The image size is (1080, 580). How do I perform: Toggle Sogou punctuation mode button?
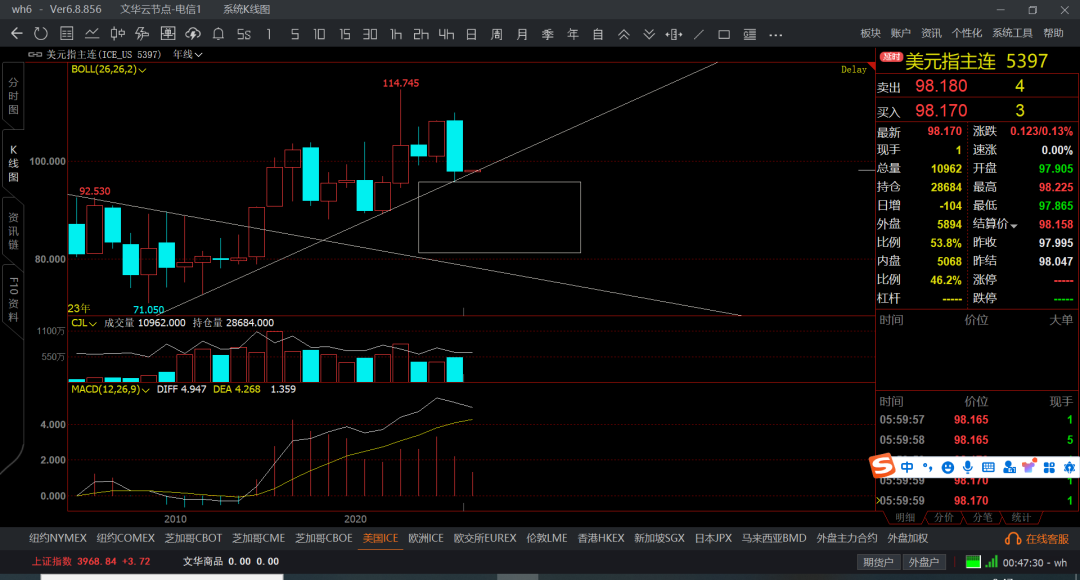[928, 468]
